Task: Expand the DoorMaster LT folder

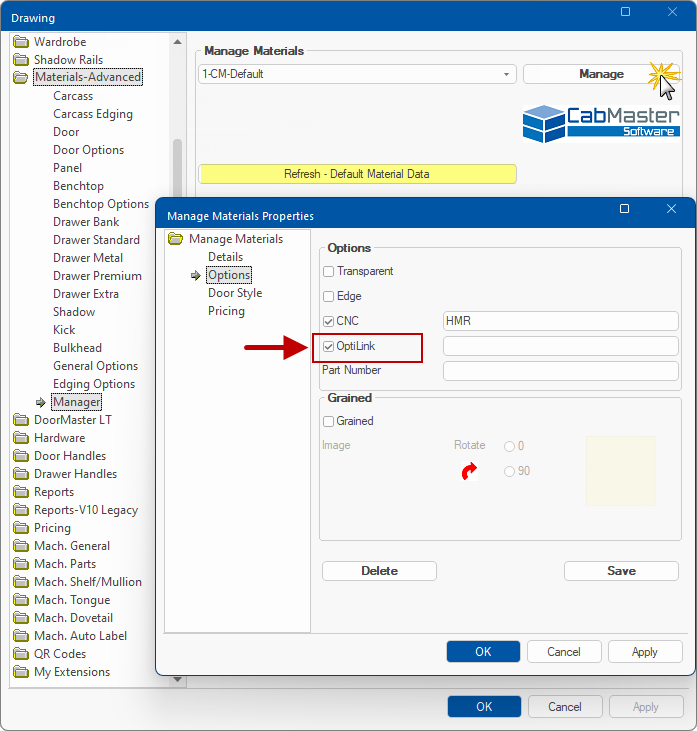Action: pyautogui.click(x=21, y=420)
